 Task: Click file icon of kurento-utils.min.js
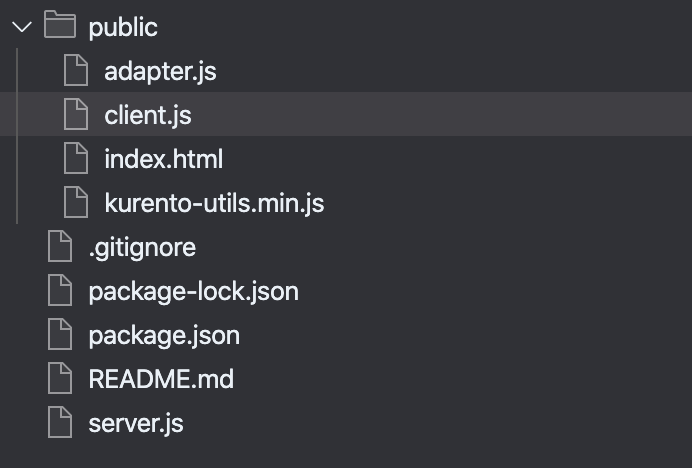(x=76, y=202)
